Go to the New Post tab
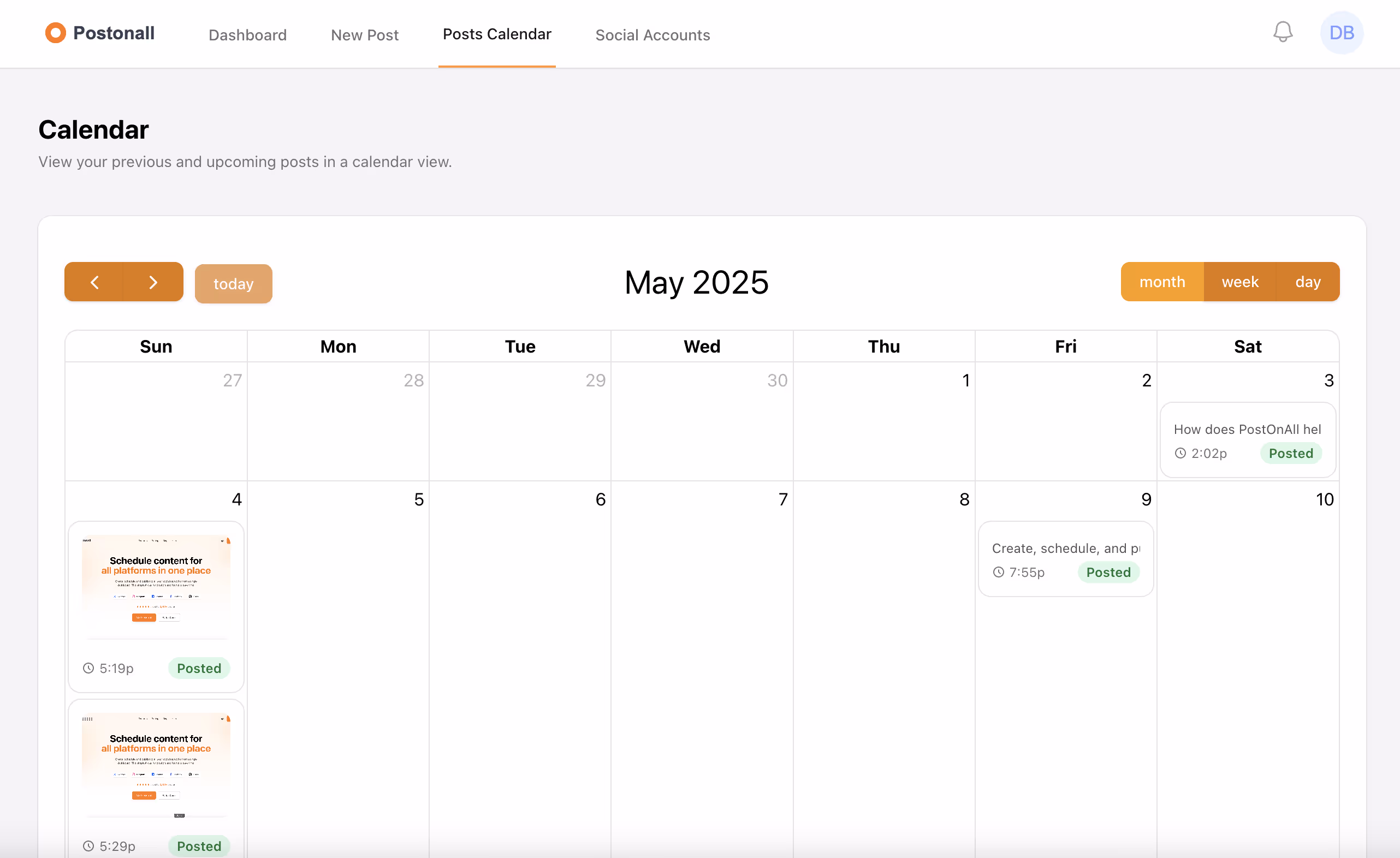The width and height of the screenshot is (1400, 858). pyautogui.click(x=364, y=34)
